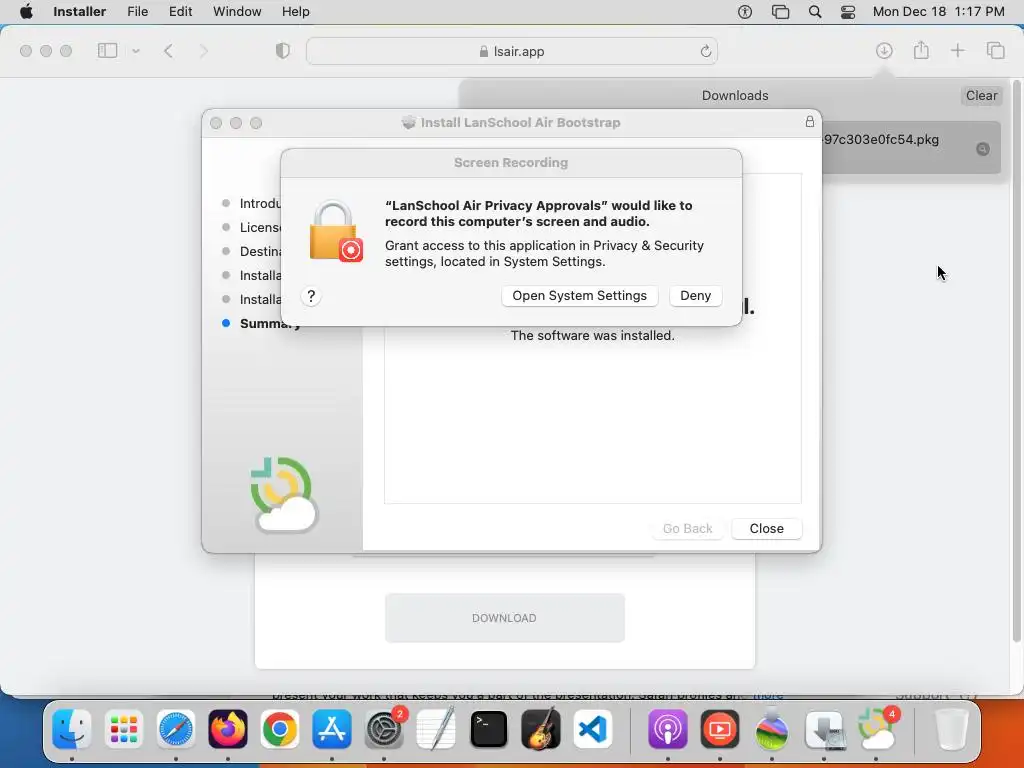The height and width of the screenshot is (768, 1024).
Task: Switch to the Installer app in Dock
Action: 824,729
